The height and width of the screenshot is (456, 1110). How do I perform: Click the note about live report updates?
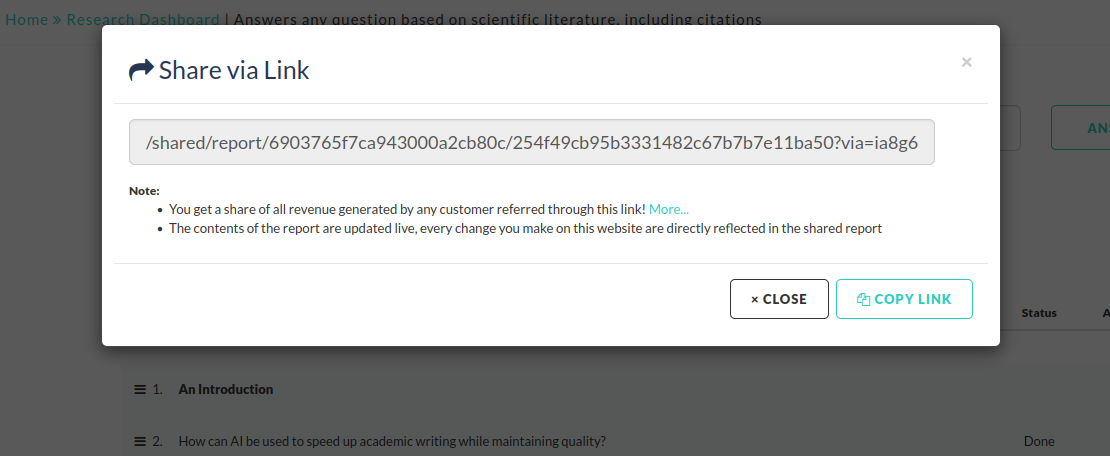(x=525, y=228)
